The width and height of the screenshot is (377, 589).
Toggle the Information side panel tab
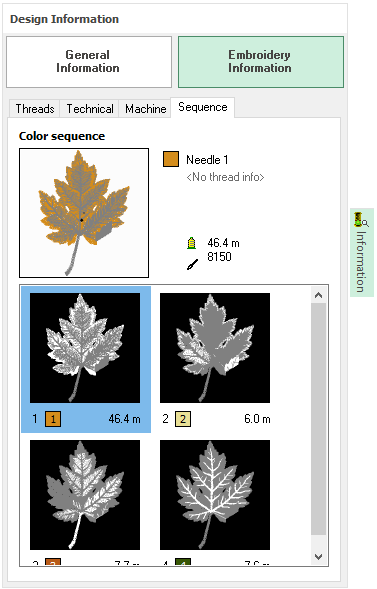click(362, 252)
